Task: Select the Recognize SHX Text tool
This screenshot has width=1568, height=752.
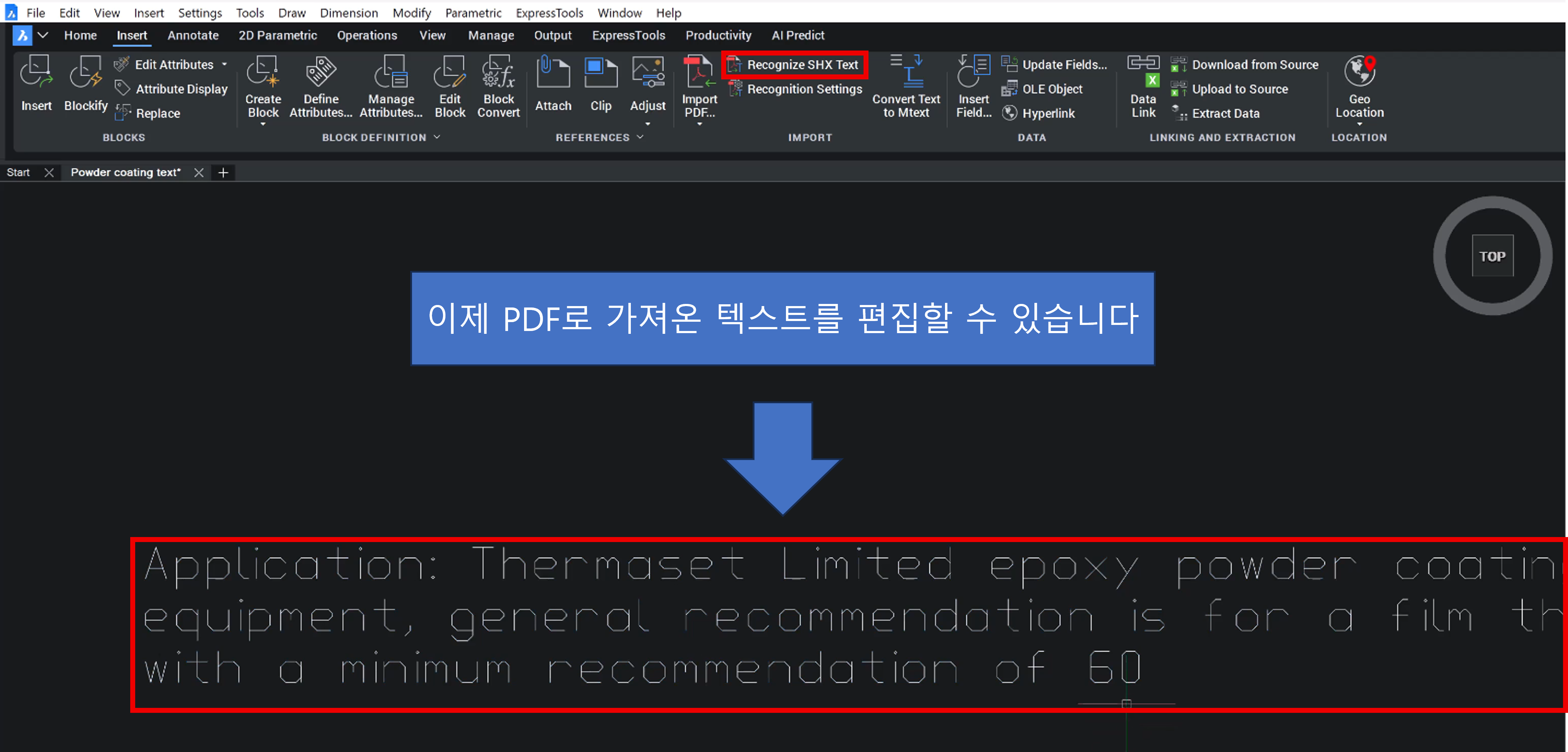Action: point(794,64)
